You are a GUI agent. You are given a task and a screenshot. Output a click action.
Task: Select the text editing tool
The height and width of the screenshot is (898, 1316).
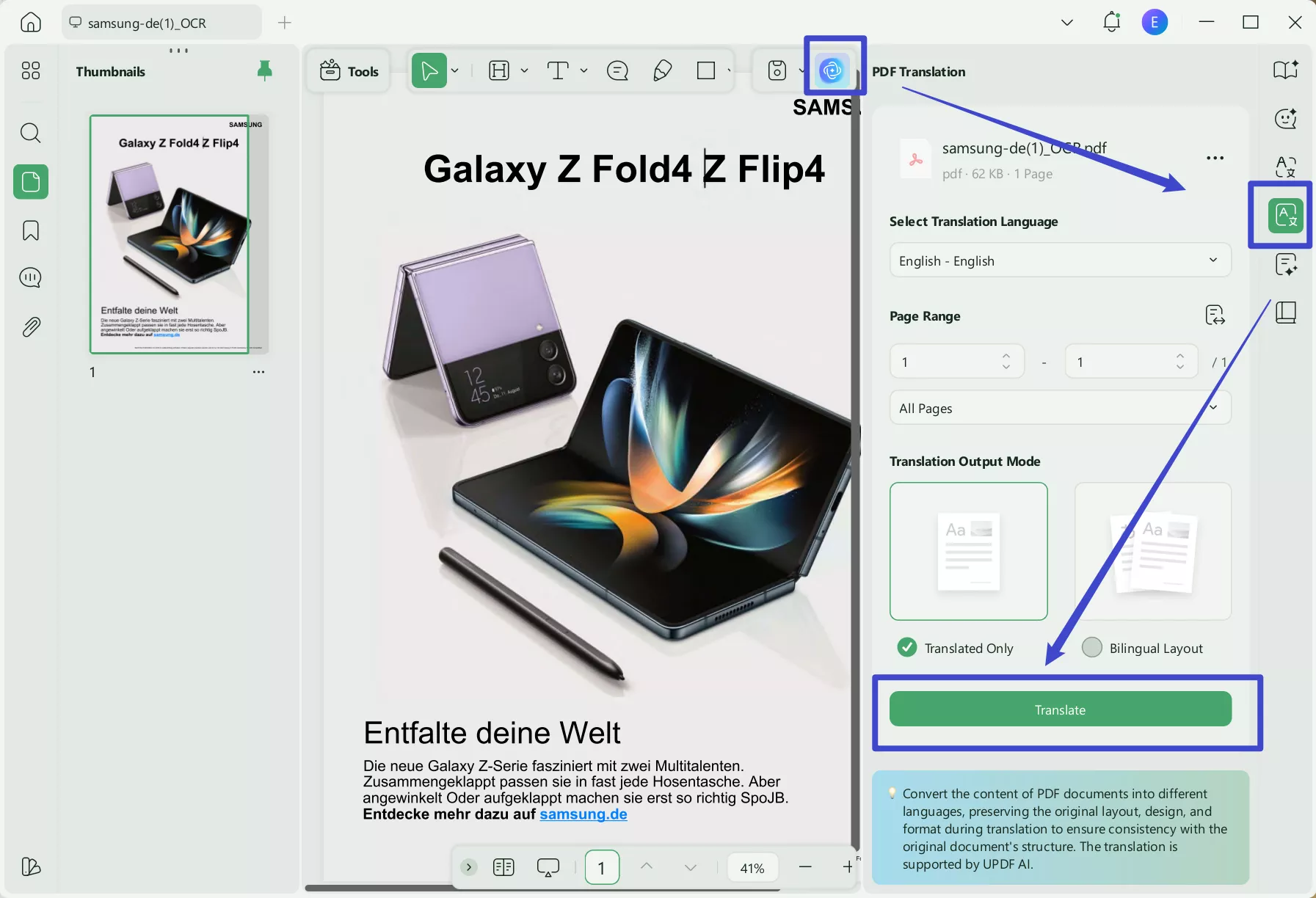559,70
